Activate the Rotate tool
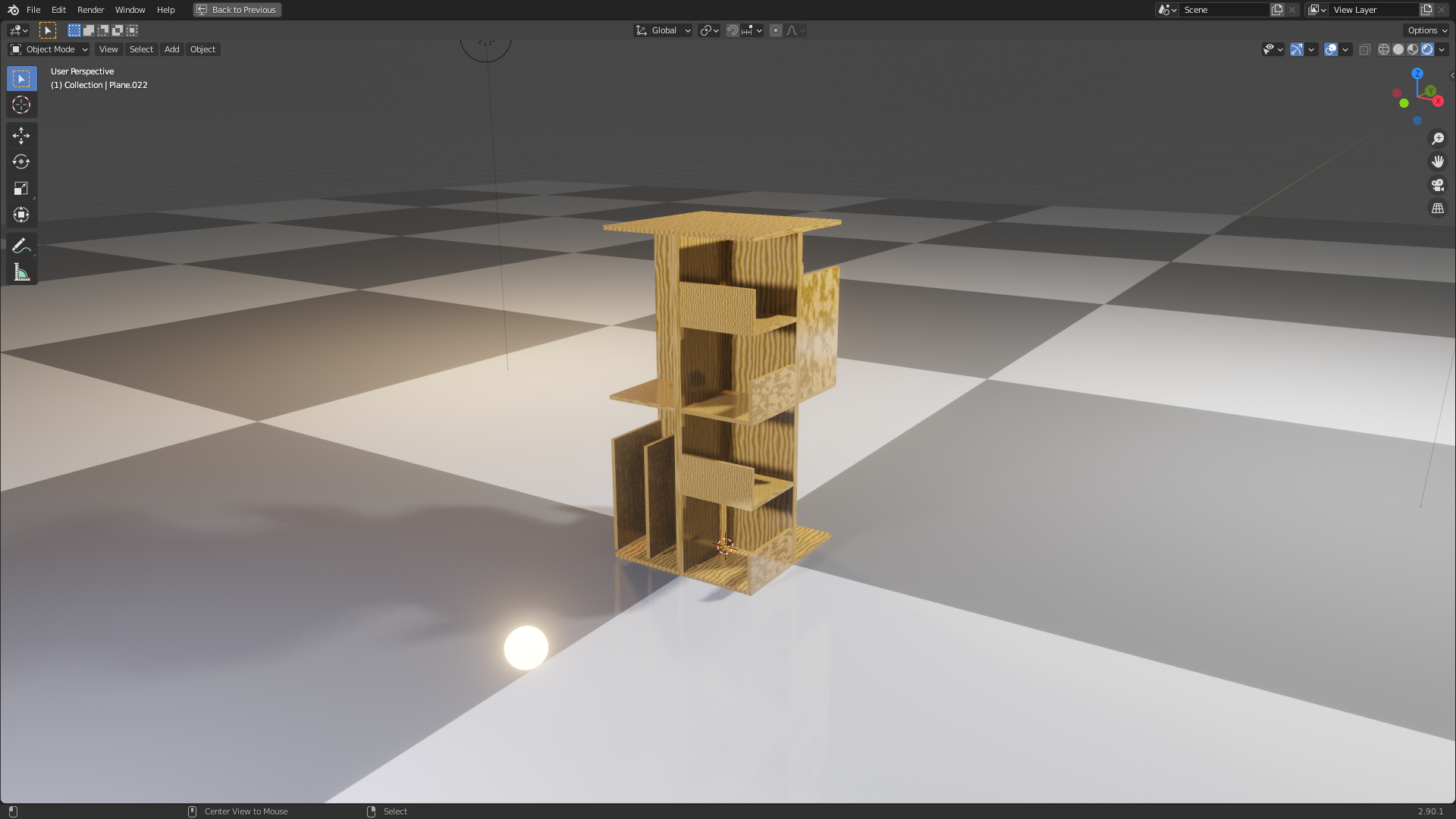Image resolution: width=1456 pixels, height=819 pixels. (x=21, y=162)
